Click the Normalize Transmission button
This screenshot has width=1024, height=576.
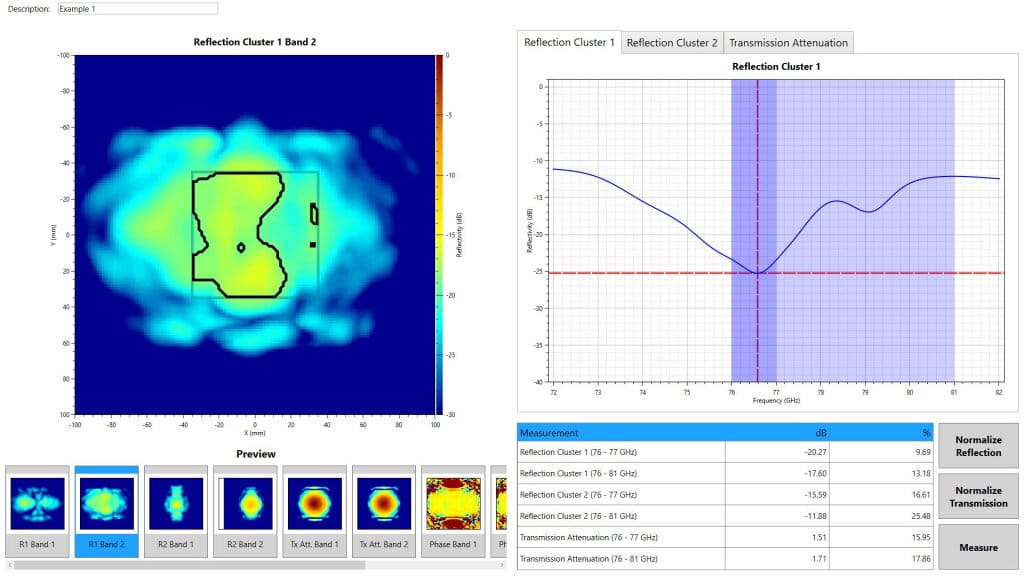[978, 497]
